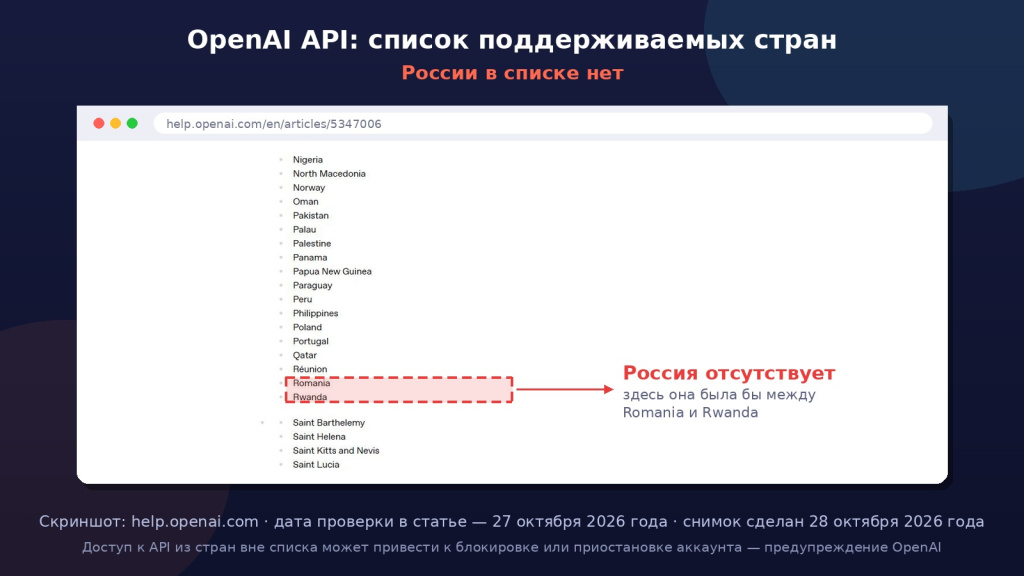Select the Palau list entry

click(x=304, y=230)
